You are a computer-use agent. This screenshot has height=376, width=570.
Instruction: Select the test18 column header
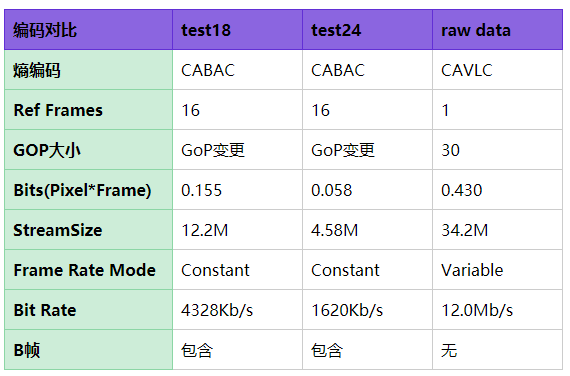point(237,30)
